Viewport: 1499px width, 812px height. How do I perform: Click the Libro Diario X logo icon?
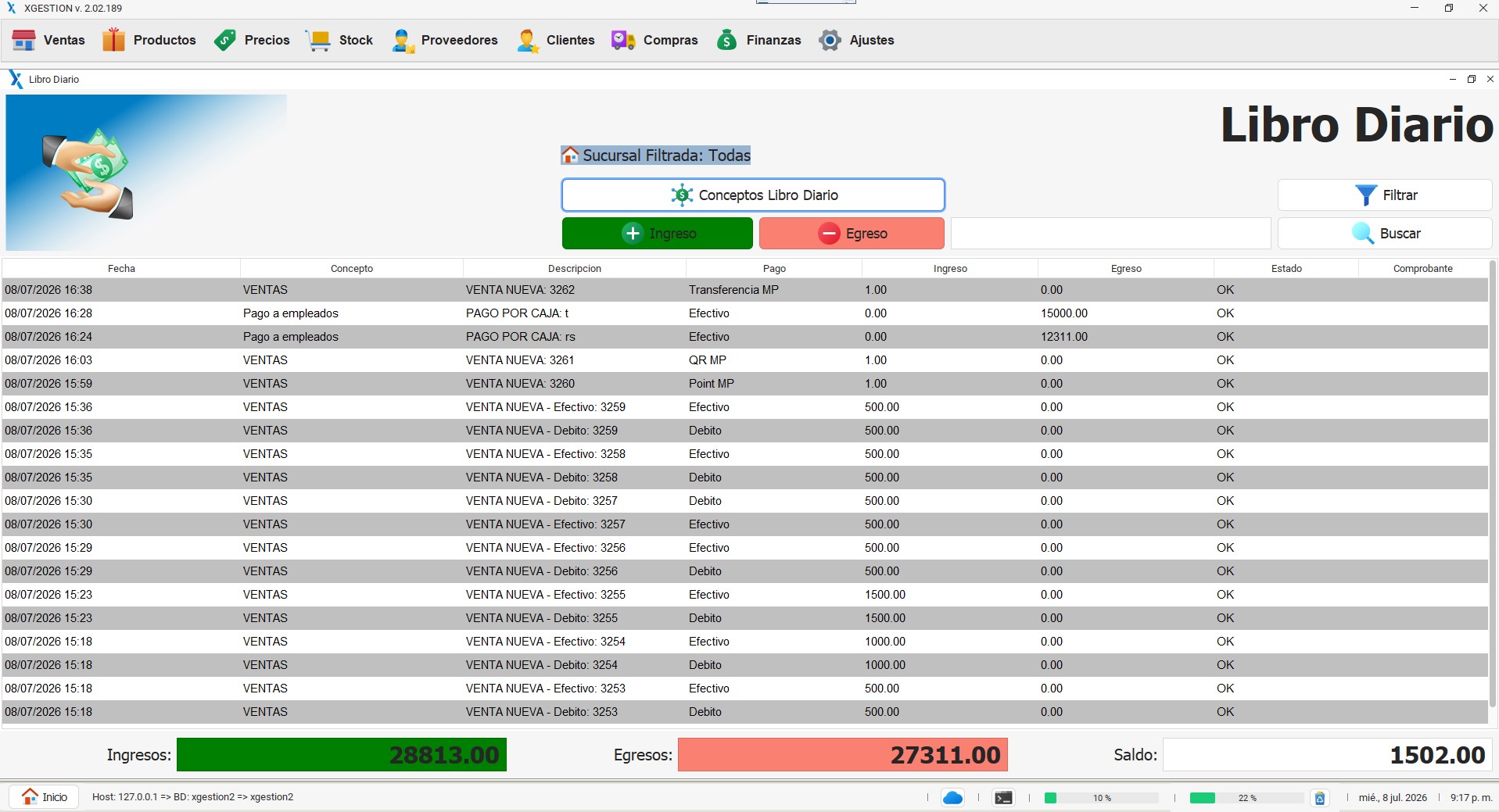click(x=16, y=79)
